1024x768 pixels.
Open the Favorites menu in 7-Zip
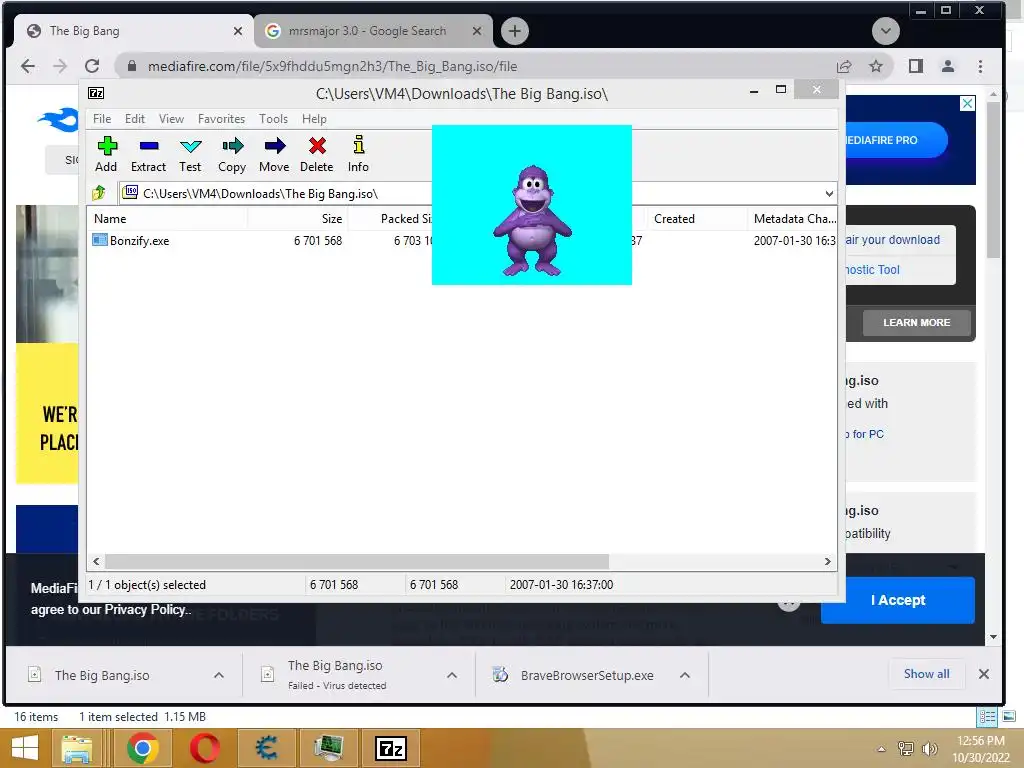coord(221,119)
